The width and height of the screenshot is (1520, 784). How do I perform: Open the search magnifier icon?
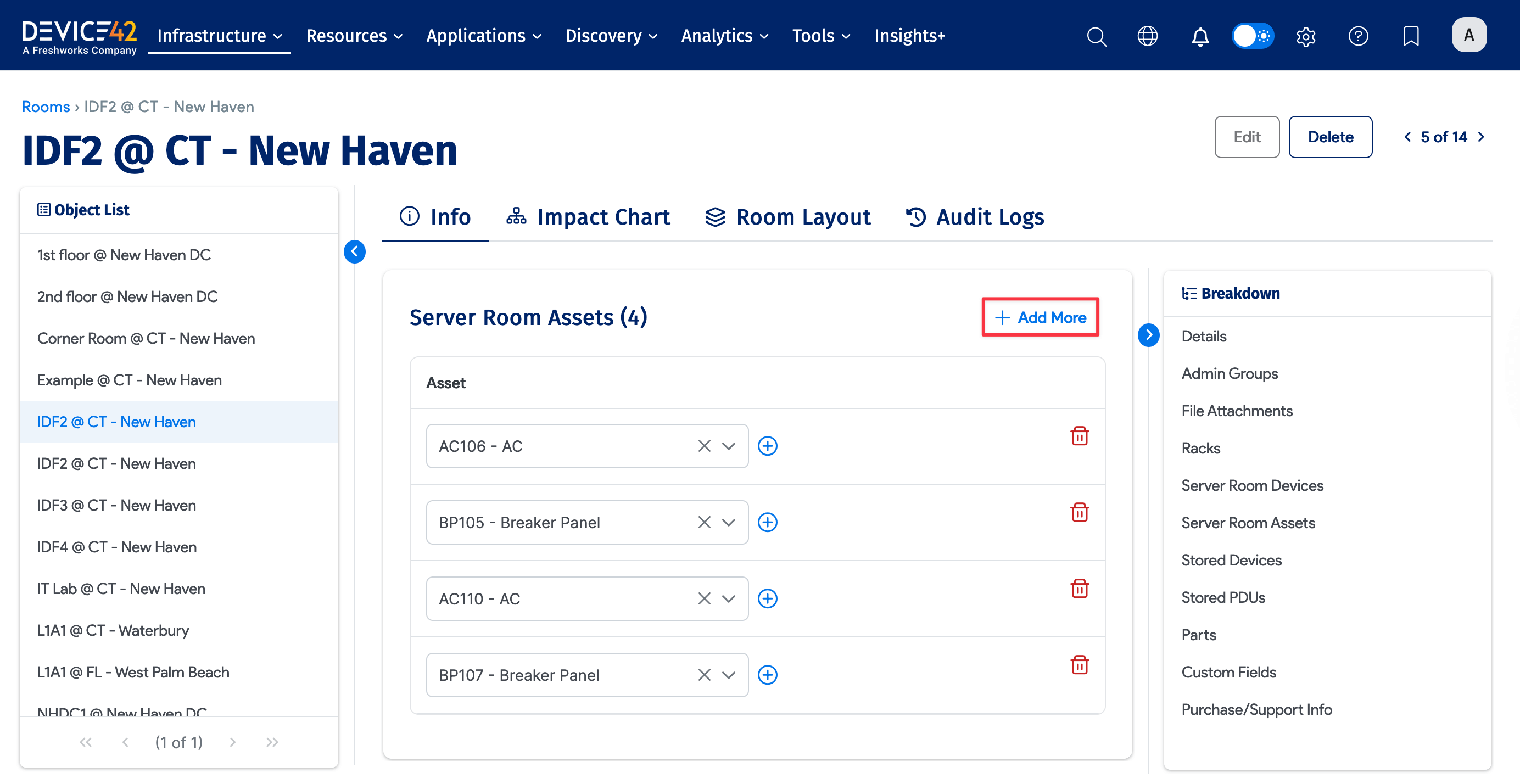[1096, 36]
